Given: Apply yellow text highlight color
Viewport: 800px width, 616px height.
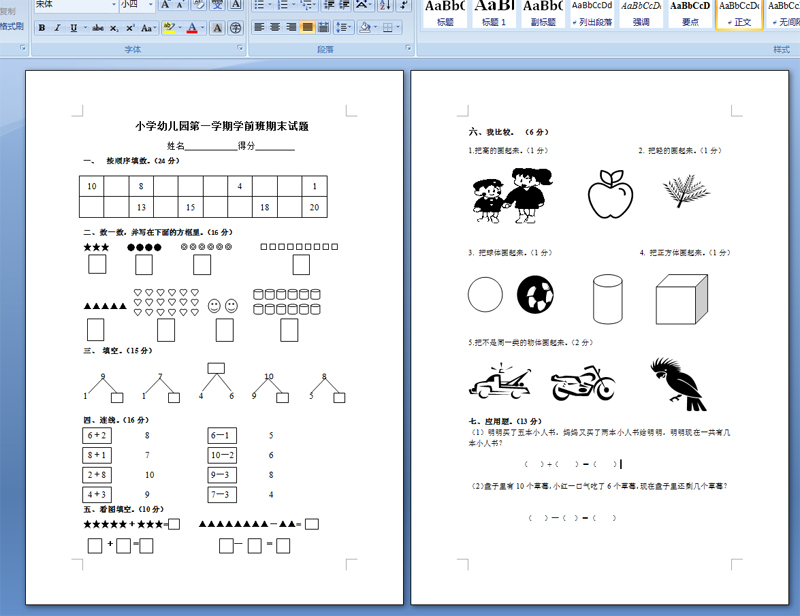Looking at the screenshot, I should pyautogui.click(x=169, y=28).
